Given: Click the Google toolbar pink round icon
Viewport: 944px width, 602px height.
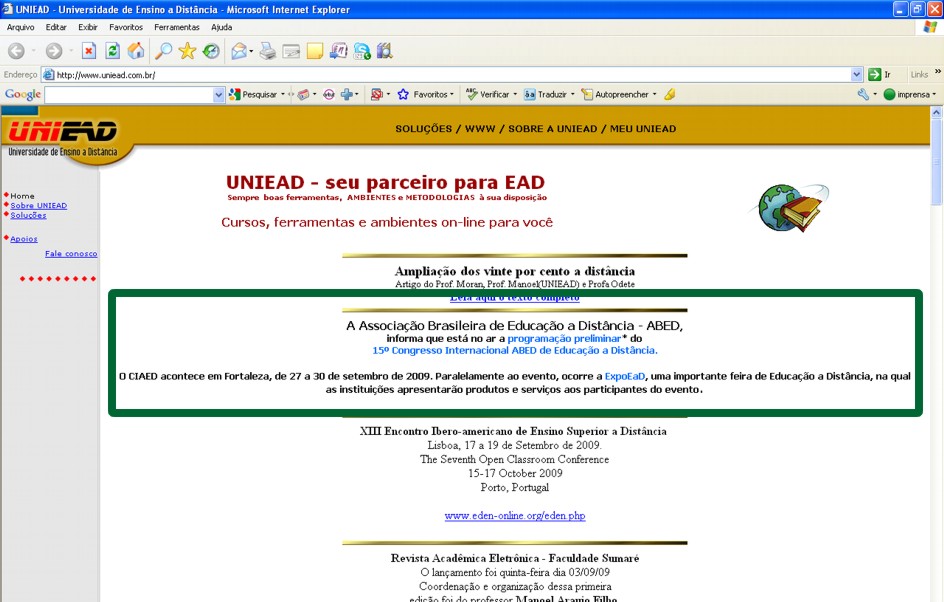Looking at the screenshot, I should click(329, 95).
